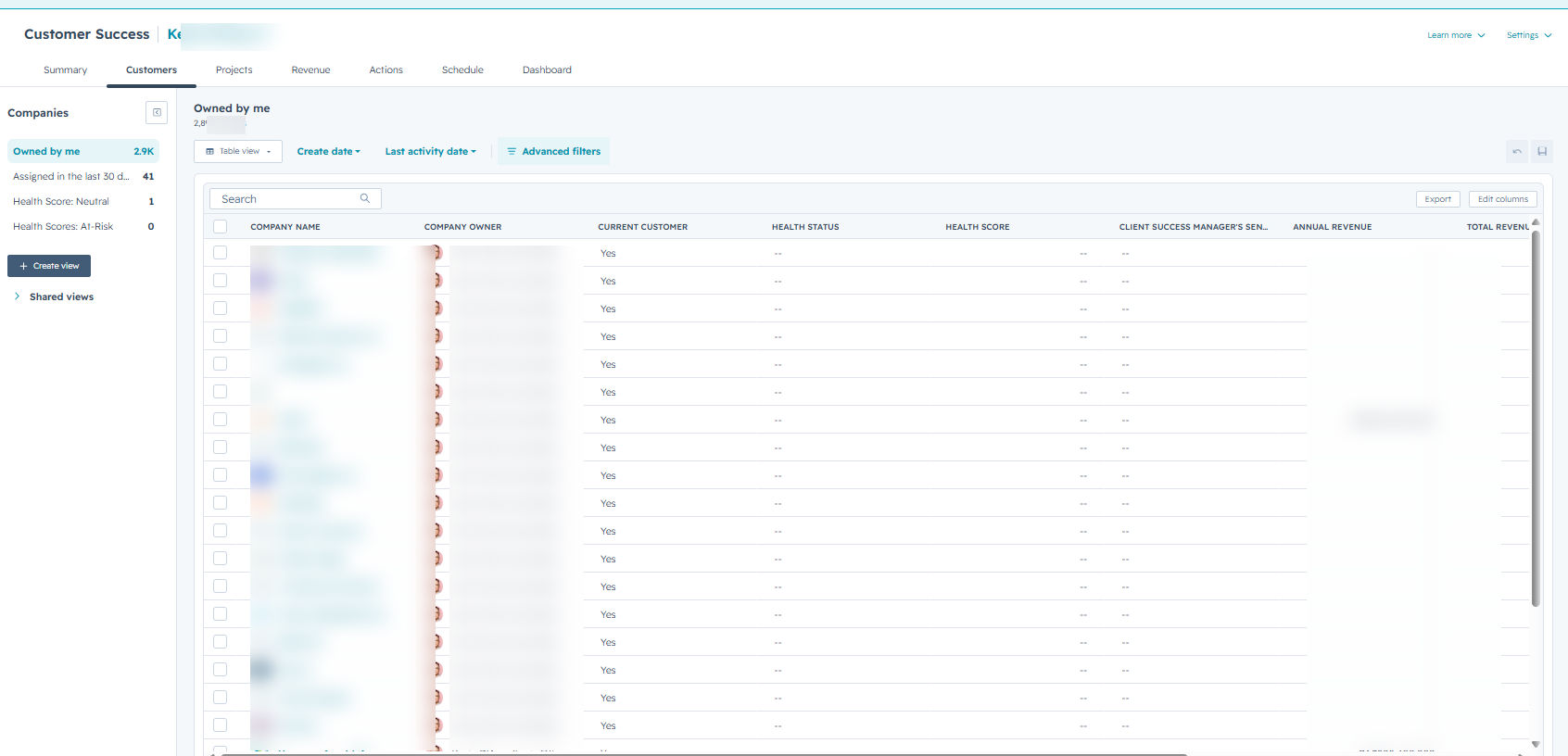Click the vertical scrollbar up arrow

(1536, 222)
